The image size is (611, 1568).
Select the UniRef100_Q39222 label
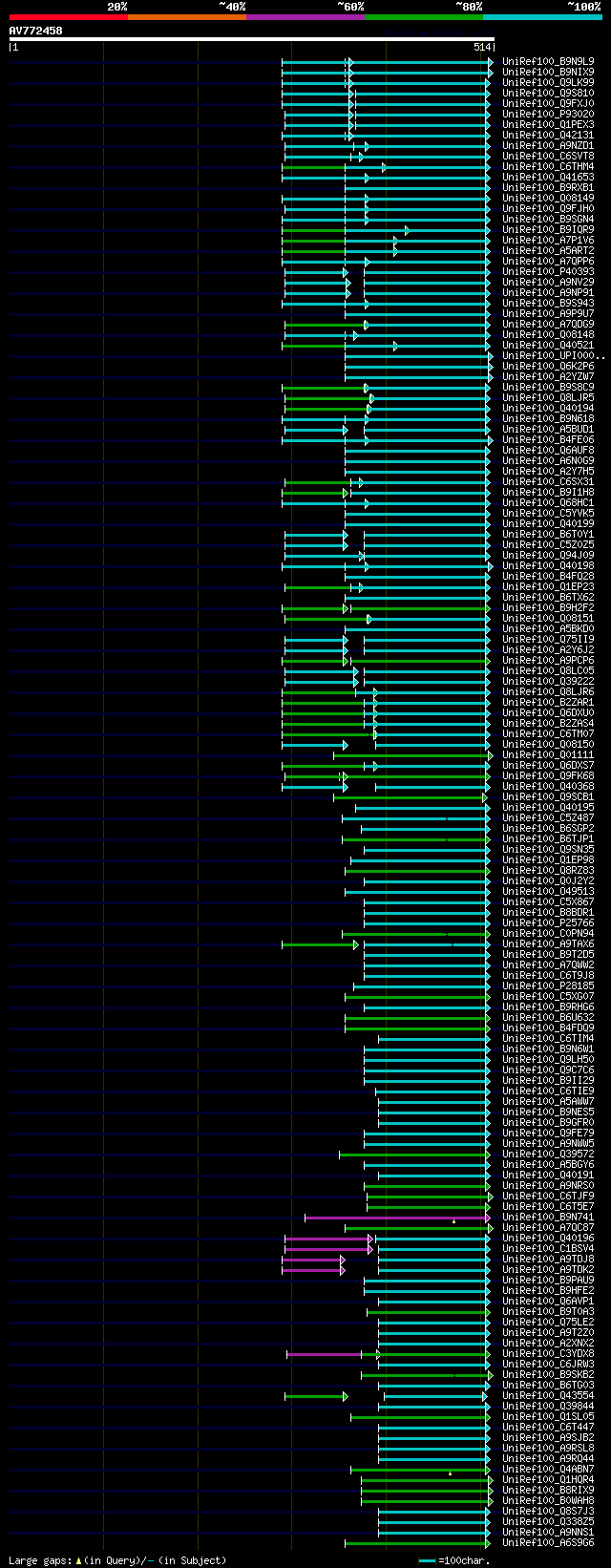coord(548,681)
